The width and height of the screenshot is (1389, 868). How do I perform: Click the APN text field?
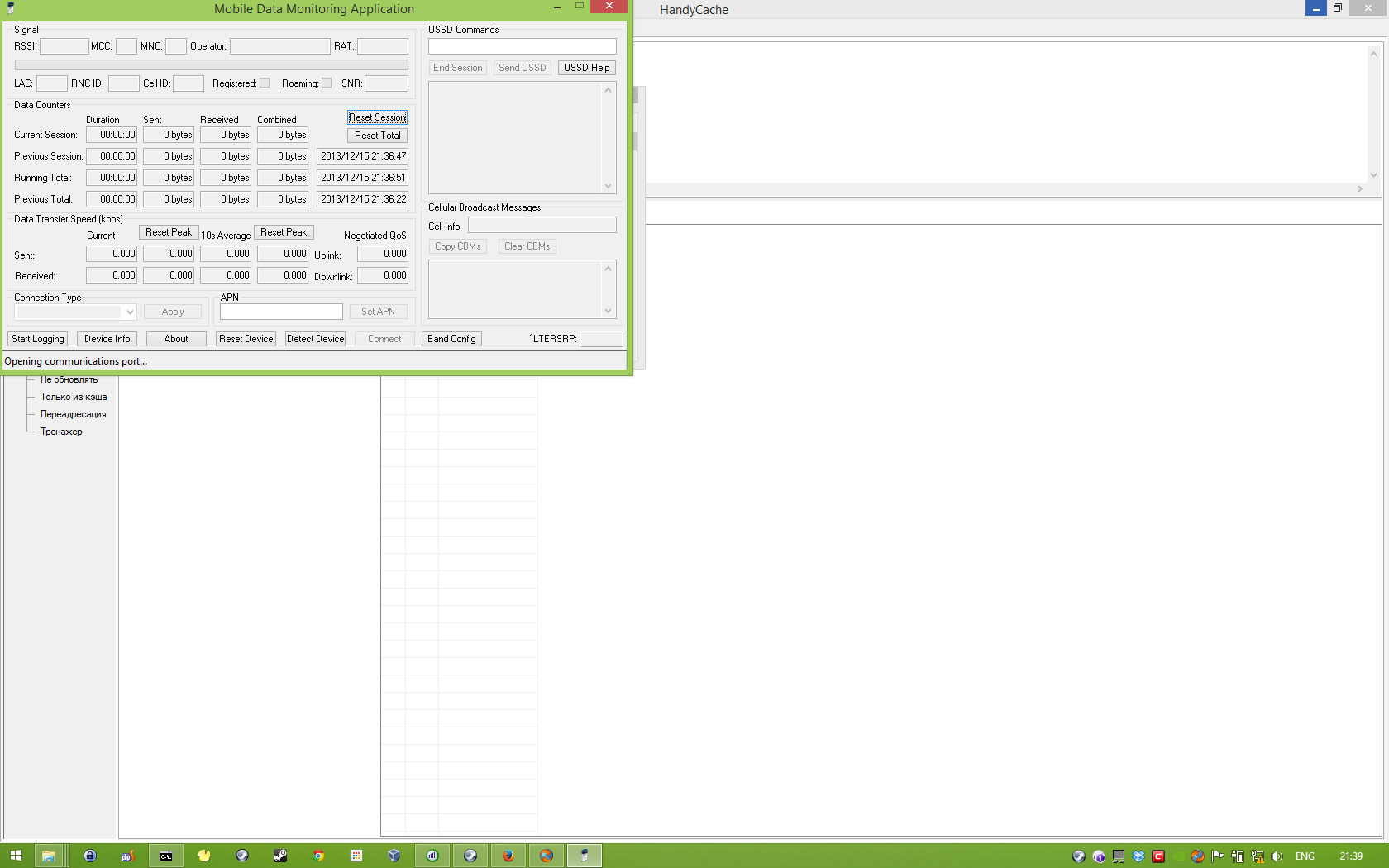tap(281, 312)
